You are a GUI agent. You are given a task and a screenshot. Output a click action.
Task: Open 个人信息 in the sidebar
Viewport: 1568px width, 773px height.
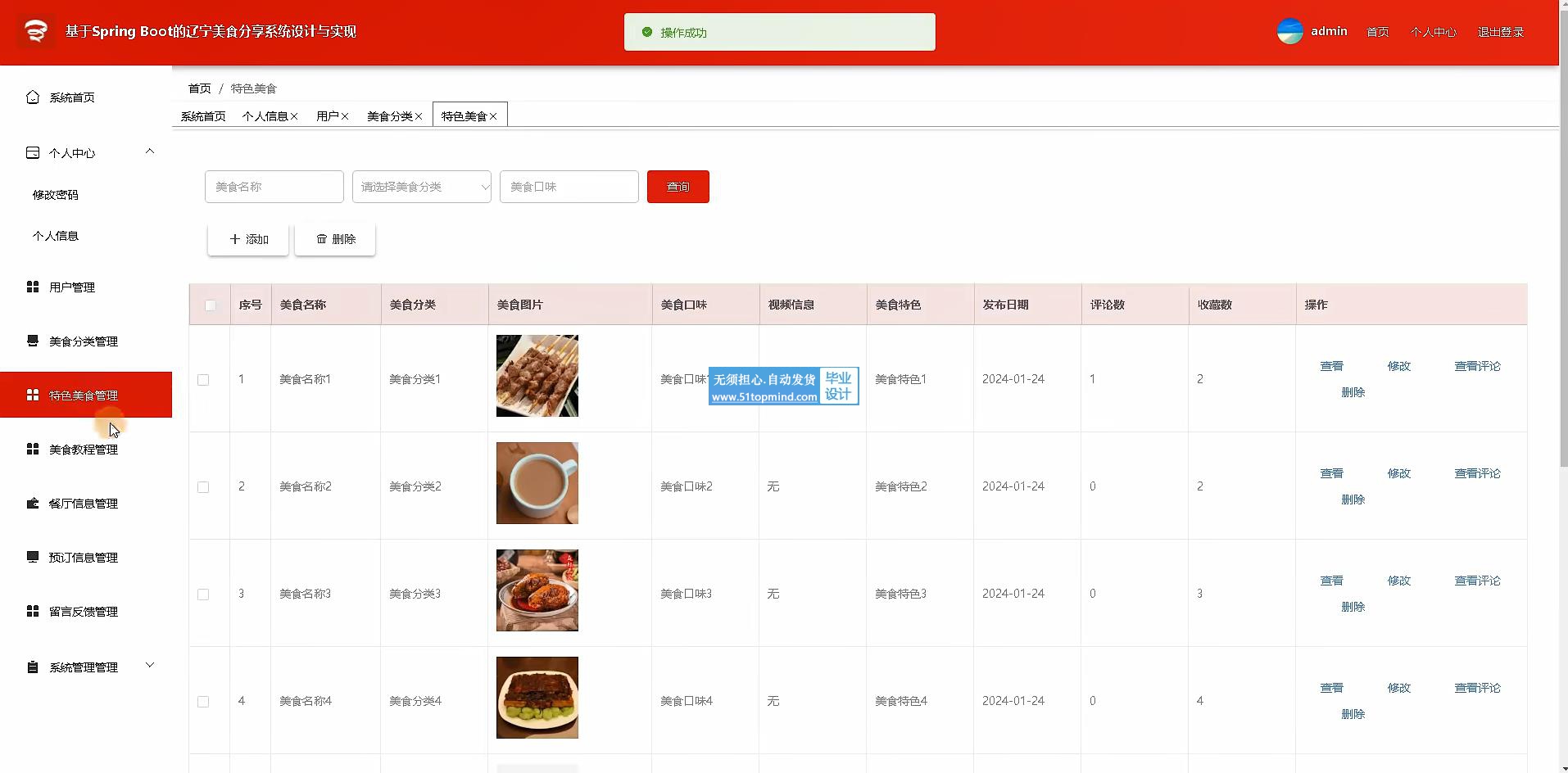[x=56, y=236]
